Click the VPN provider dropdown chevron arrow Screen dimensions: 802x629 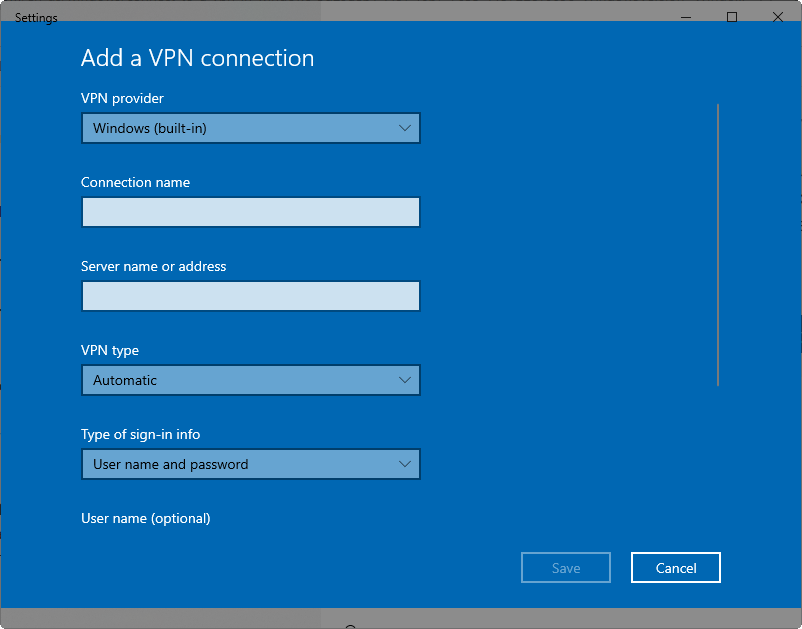click(404, 128)
